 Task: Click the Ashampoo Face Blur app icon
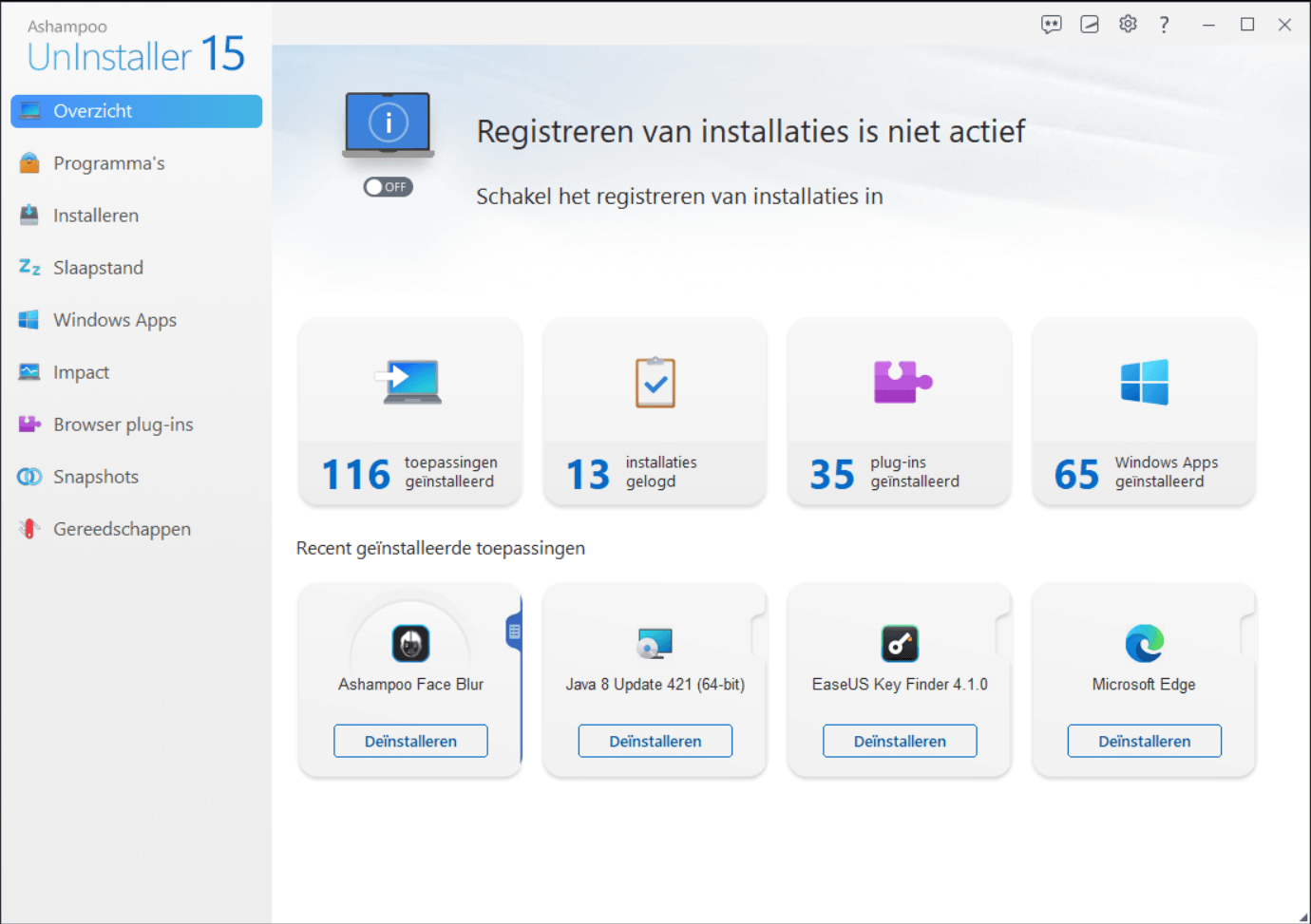pyautogui.click(x=410, y=644)
